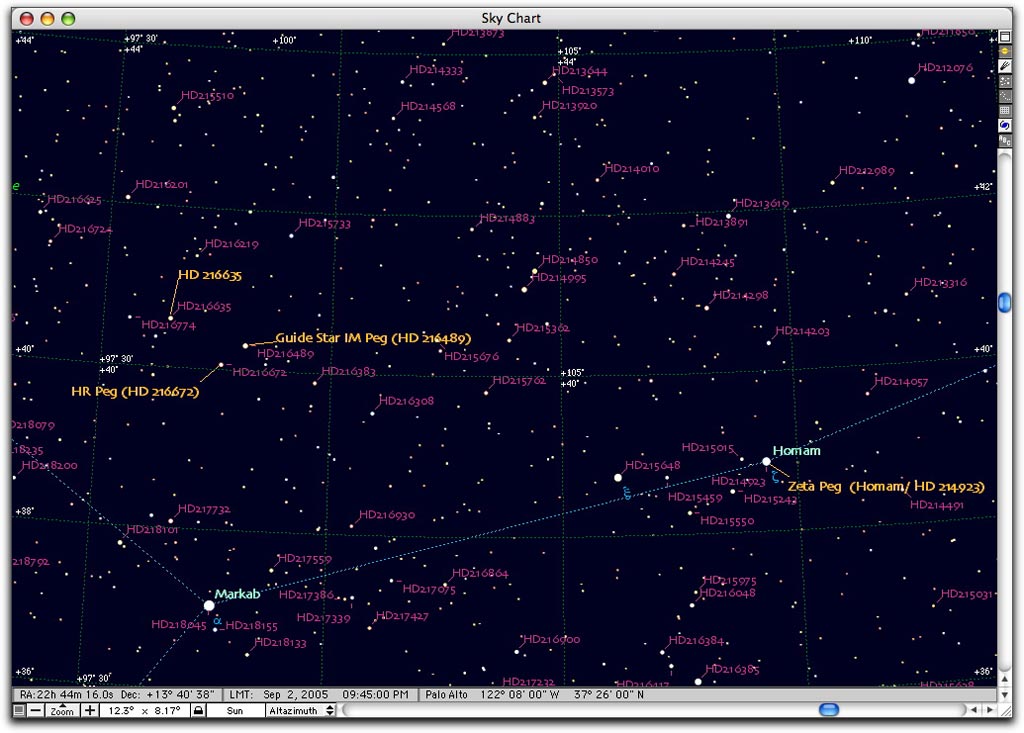Toggle the yellow planet display icon

point(1005,51)
